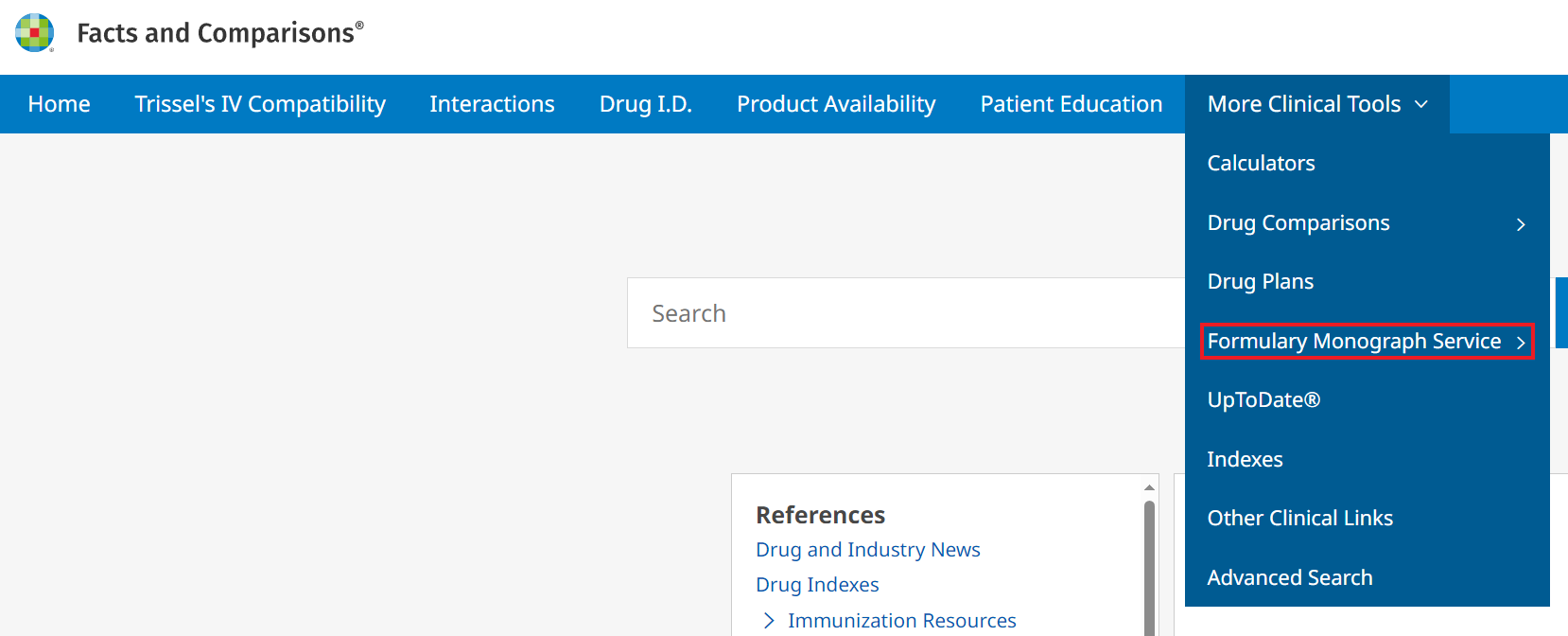Open UpToDate® from the menu

pyautogui.click(x=1263, y=400)
